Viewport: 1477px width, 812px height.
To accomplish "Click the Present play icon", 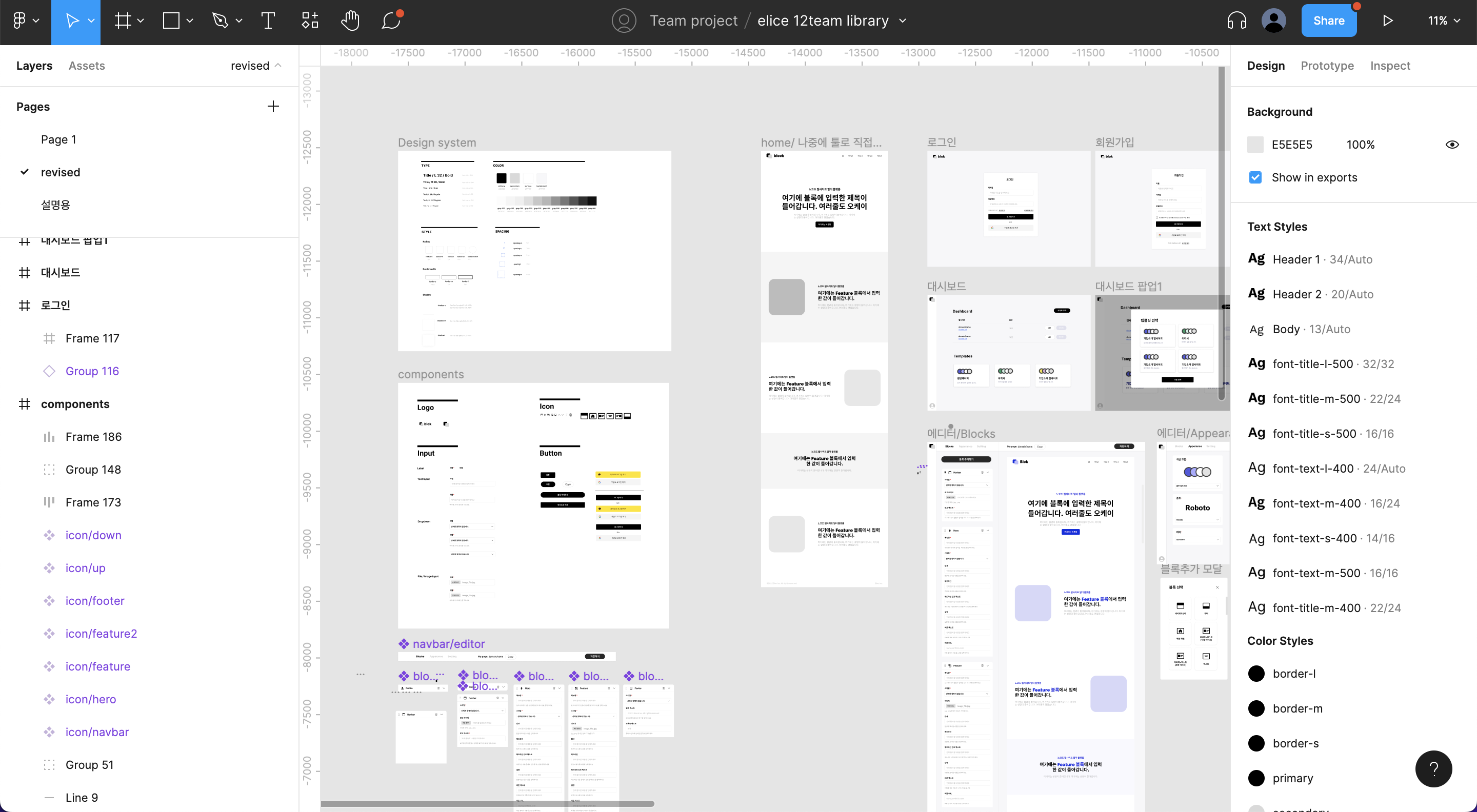I will pos(1388,20).
